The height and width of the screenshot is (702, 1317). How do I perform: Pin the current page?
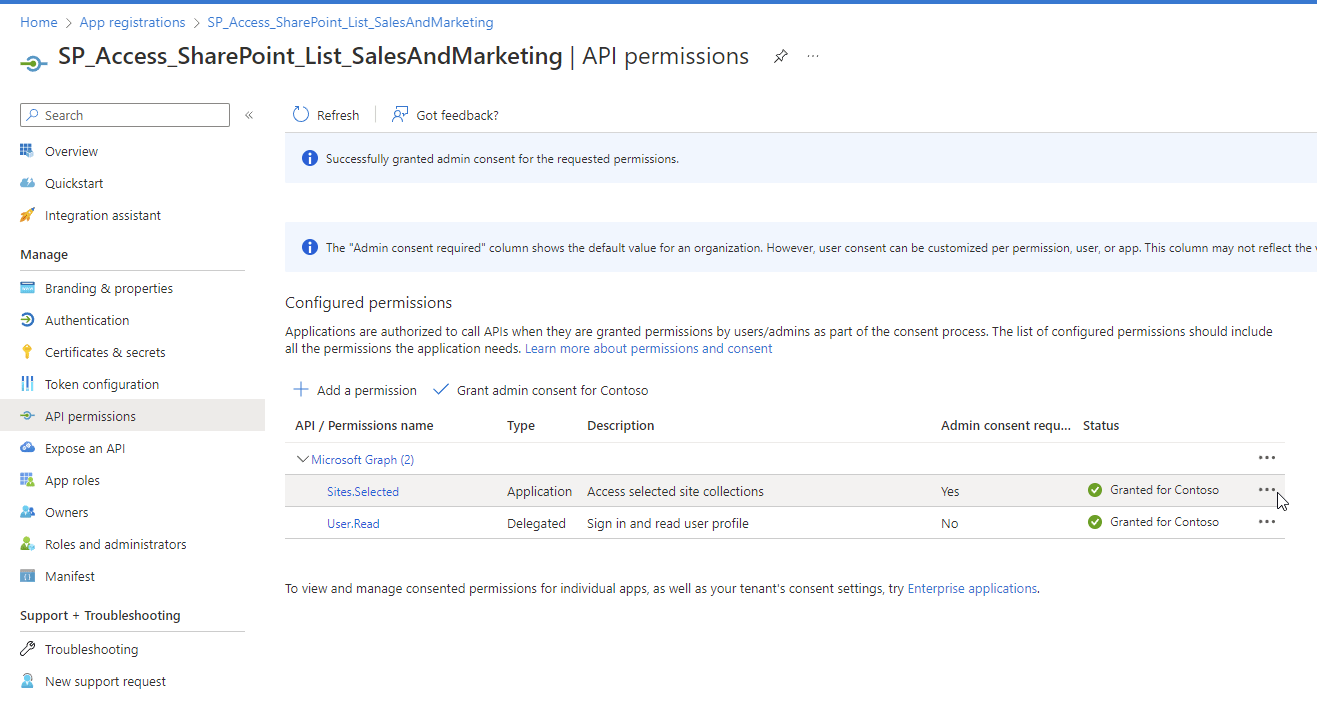coord(780,56)
